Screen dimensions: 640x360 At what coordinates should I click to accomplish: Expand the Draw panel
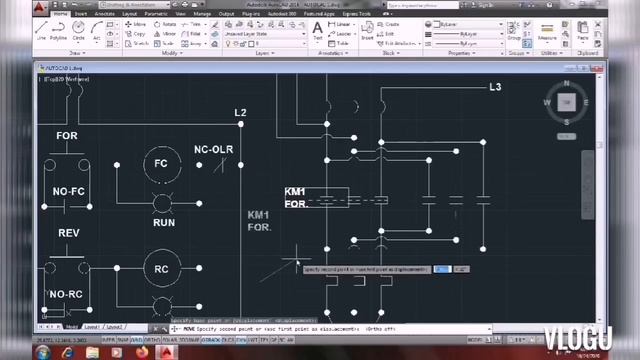click(78, 53)
